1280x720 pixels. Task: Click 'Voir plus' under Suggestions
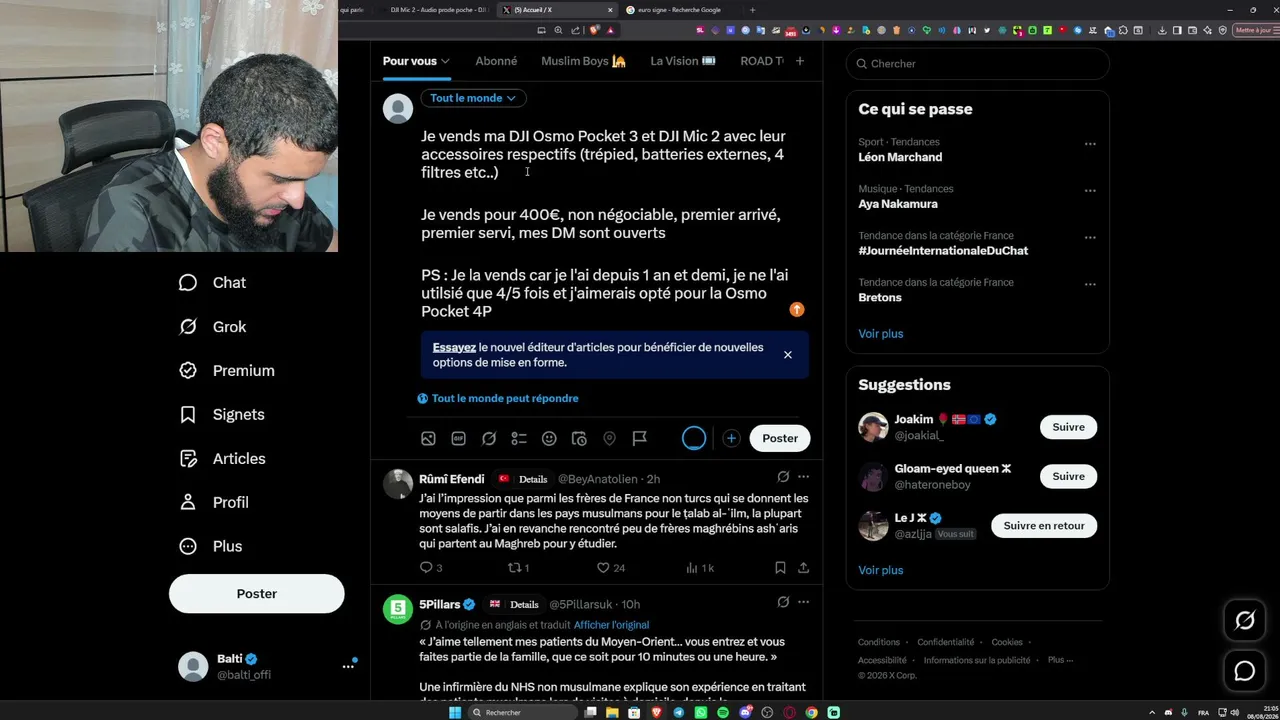point(881,570)
